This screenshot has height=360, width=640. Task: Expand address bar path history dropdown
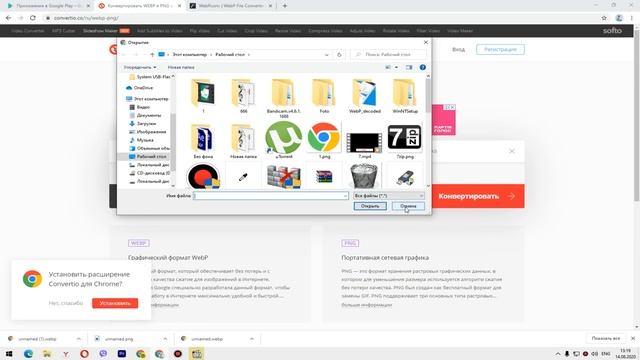point(327,55)
